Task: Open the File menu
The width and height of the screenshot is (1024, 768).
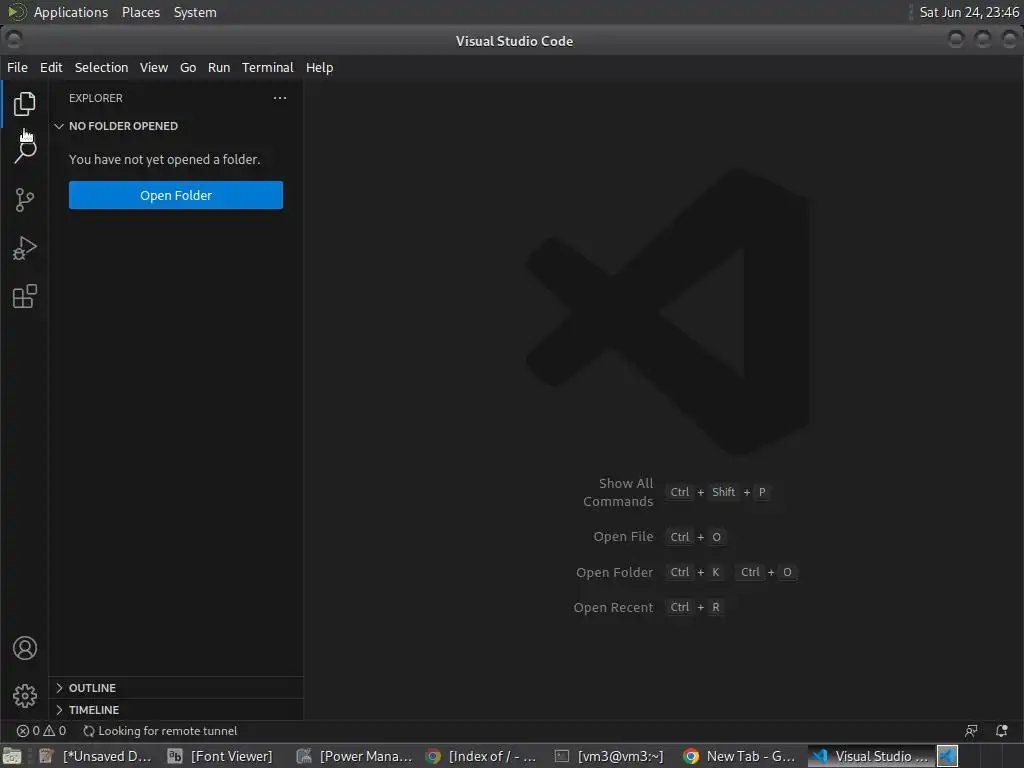Action: click(17, 67)
